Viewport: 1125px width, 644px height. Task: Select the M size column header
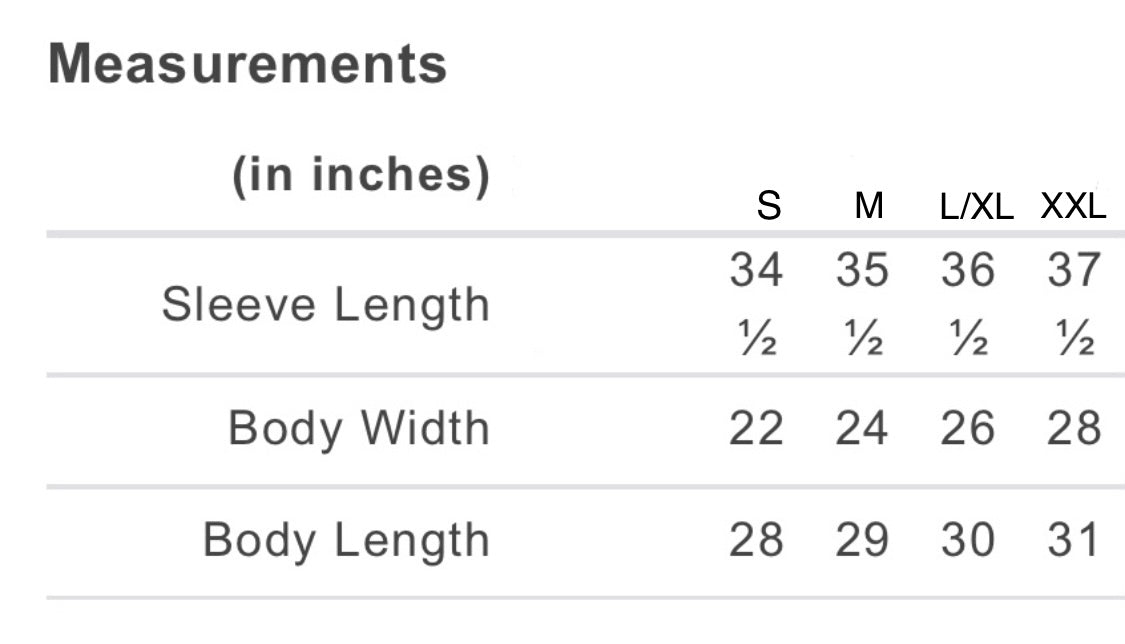coord(869,206)
